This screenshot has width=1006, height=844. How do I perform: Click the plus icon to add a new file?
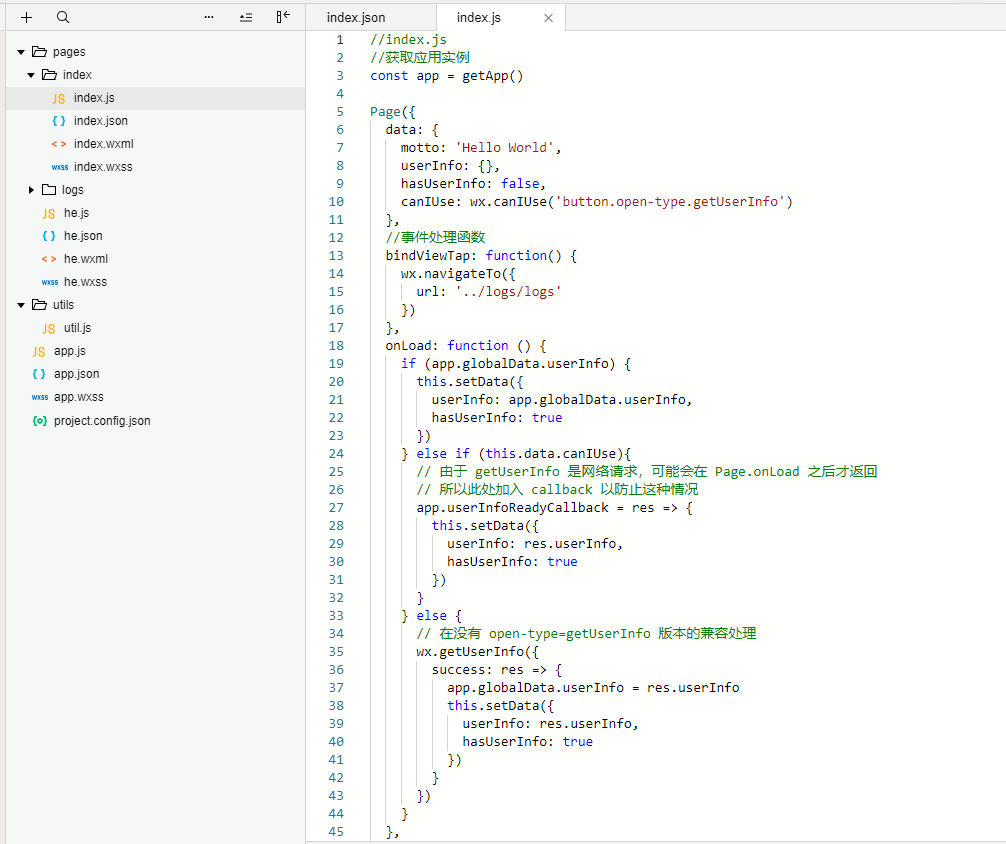pos(27,18)
